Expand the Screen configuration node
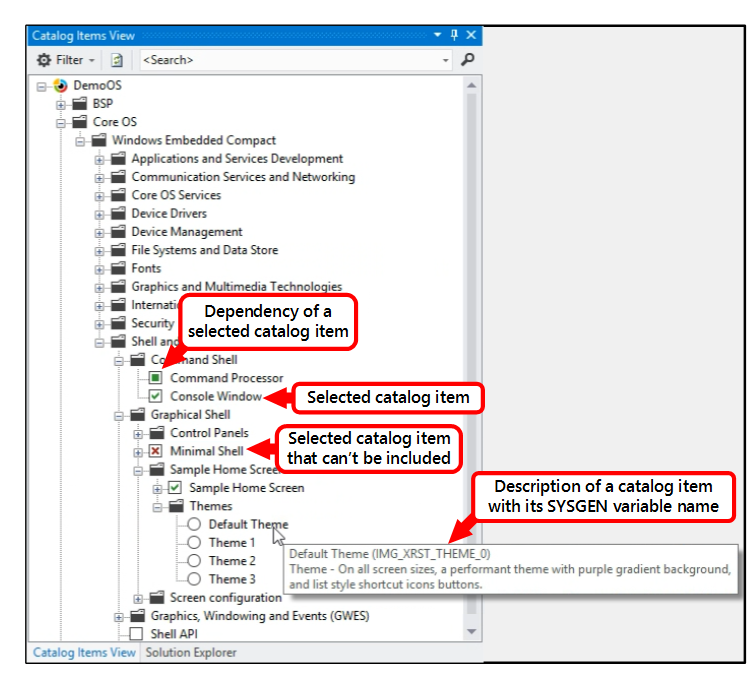Screen dimensions: 752x697 coord(138,599)
